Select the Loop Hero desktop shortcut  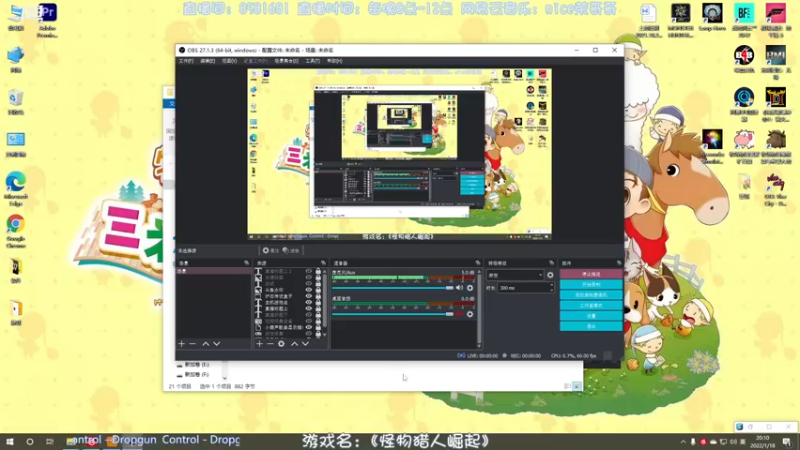pos(712,18)
